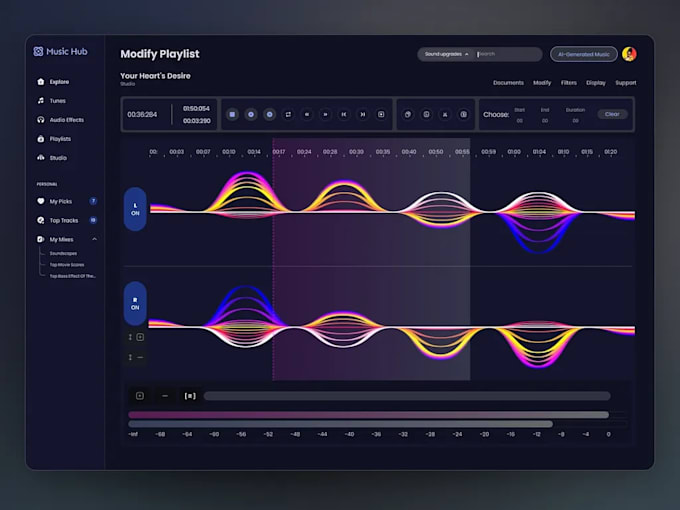This screenshot has width=680, height=510.
Task: Toggle the R channel ON button
Action: click(x=135, y=304)
